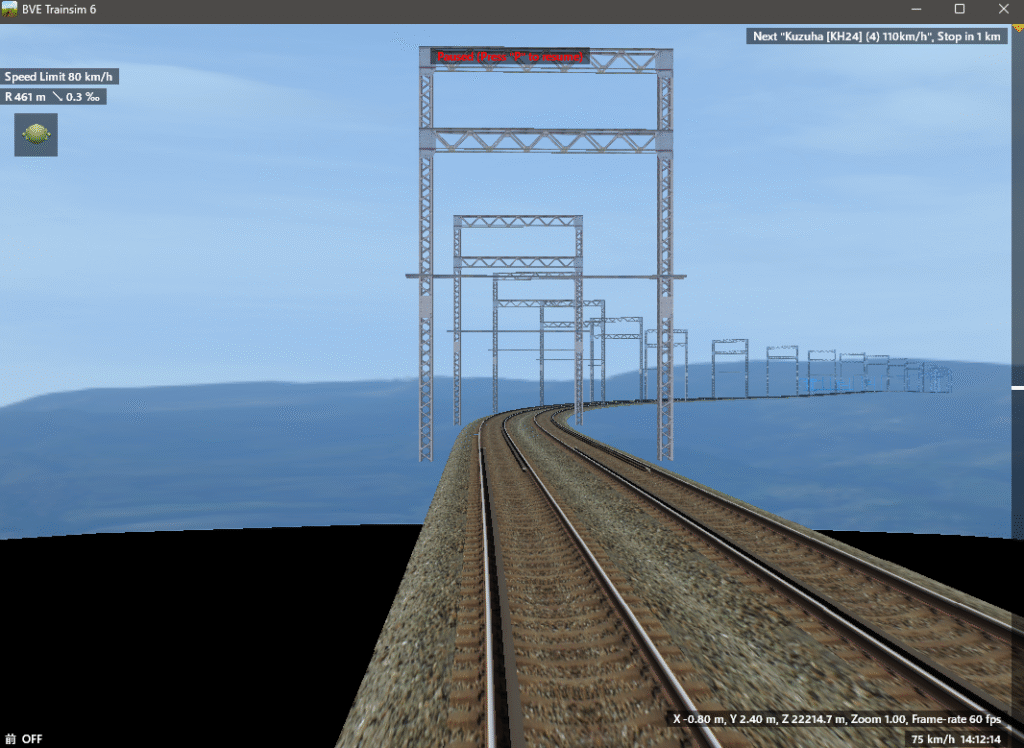Click the green turtle icon below curve info
Screen dimensions: 1024x748
[36, 134]
